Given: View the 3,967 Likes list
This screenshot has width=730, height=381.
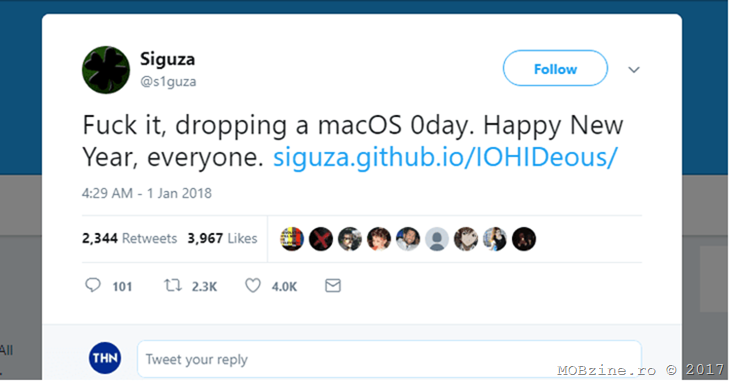Looking at the screenshot, I should click(x=223, y=238).
